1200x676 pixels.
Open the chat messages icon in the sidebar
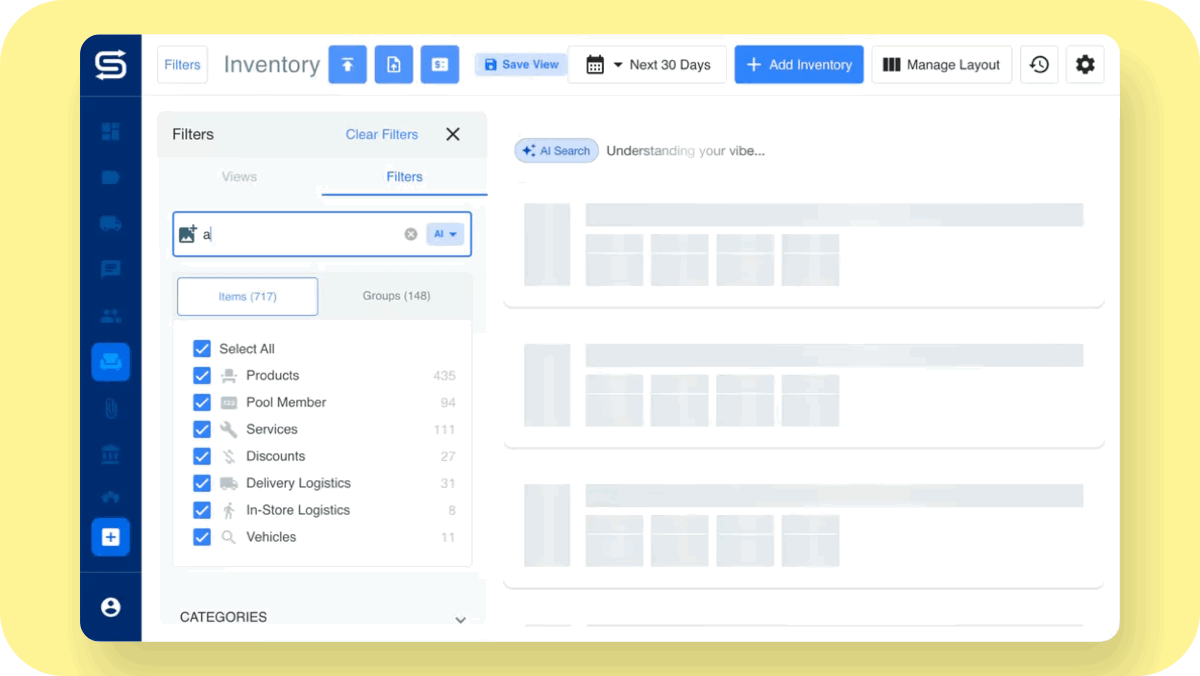[x=110, y=269]
